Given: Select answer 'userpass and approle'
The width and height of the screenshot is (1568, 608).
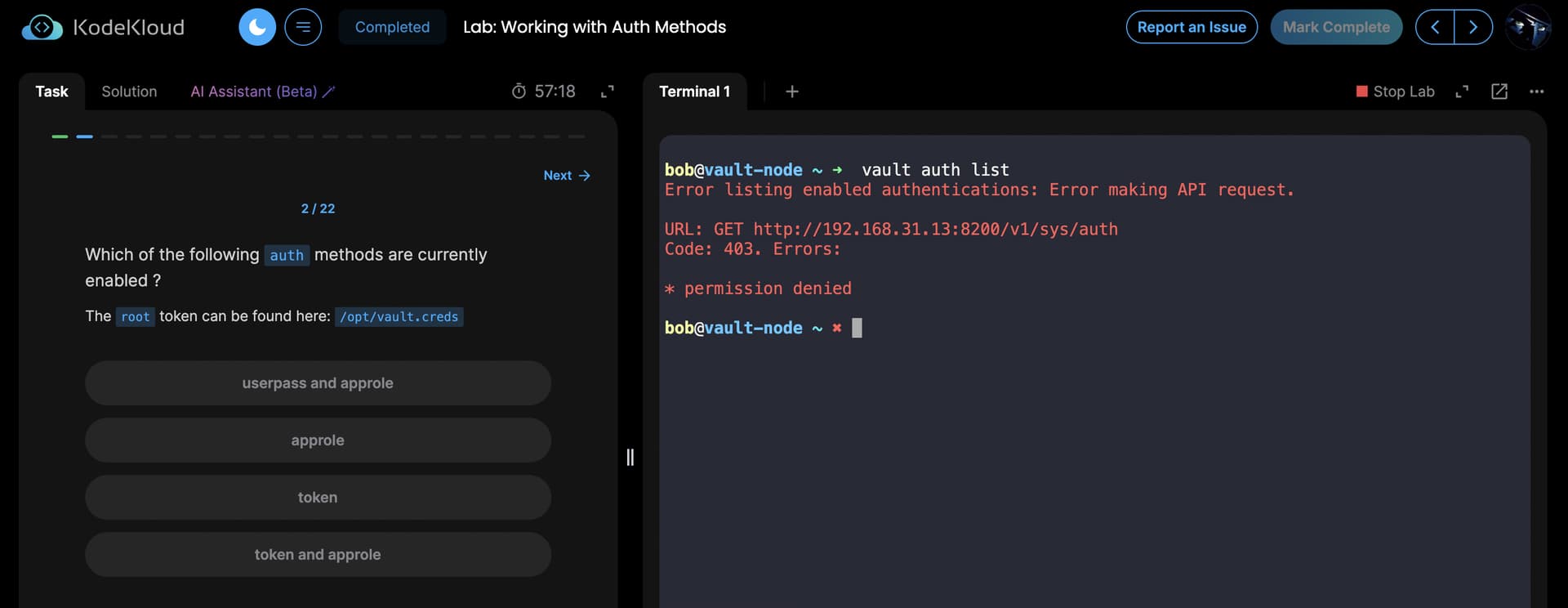Looking at the screenshot, I should coord(318,383).
